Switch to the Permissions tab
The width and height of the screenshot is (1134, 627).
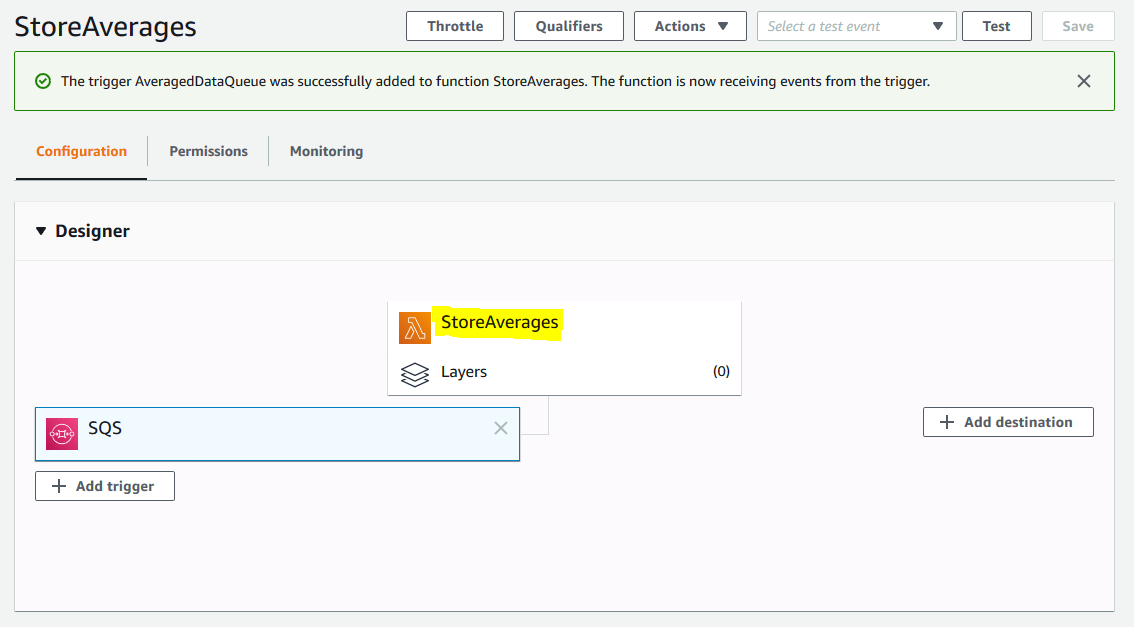click(x=208, y=151)
